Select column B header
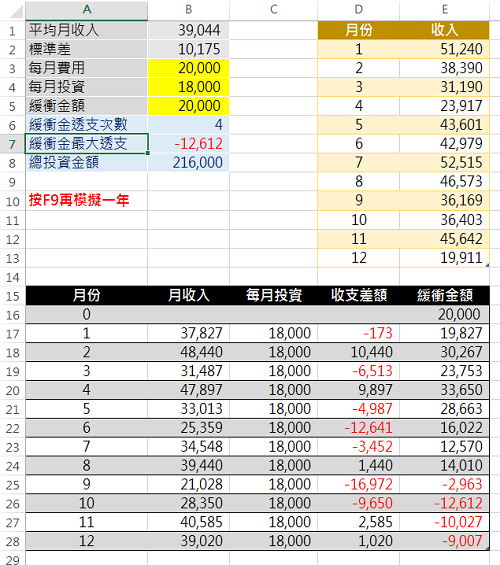The width and height of the screenshot is (500, 565). click(188, 10)
